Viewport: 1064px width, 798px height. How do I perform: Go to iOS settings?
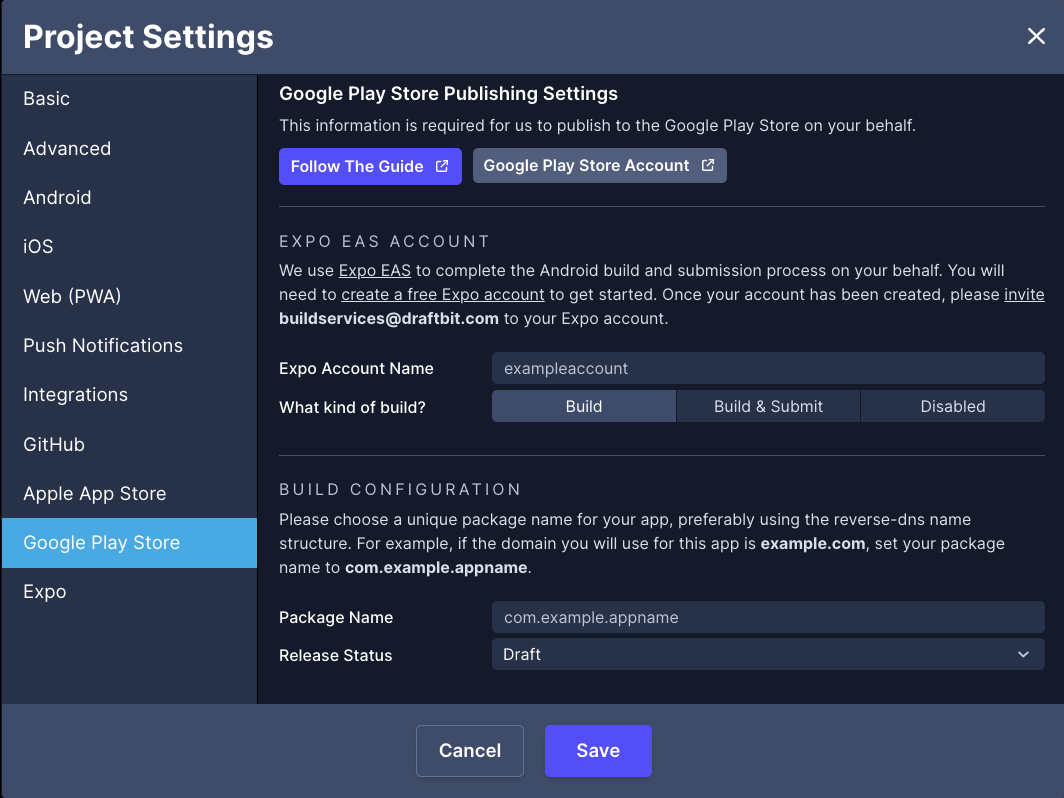[130, 247]
